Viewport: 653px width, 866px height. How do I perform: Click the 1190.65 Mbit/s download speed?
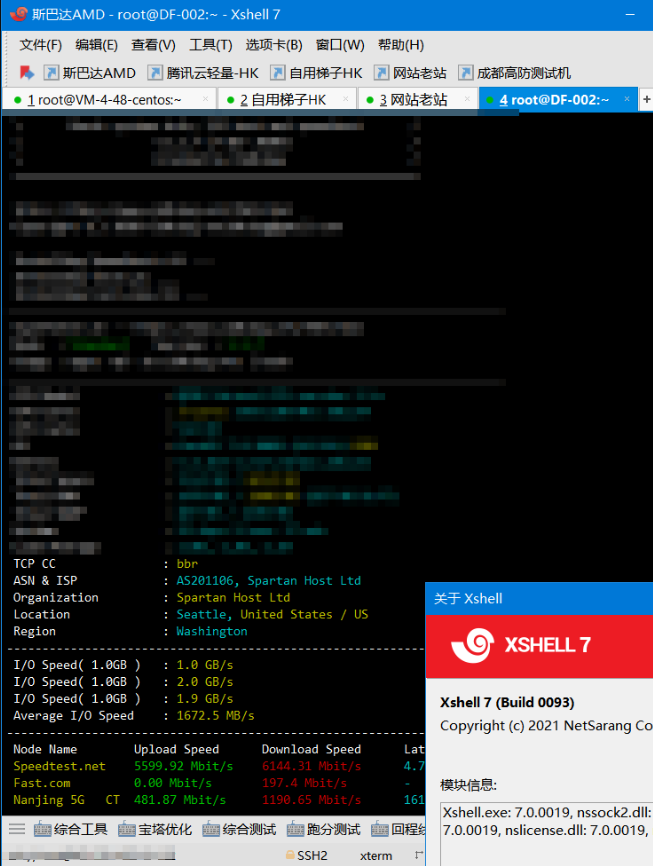pyautogui.click(x=311, y=800)
